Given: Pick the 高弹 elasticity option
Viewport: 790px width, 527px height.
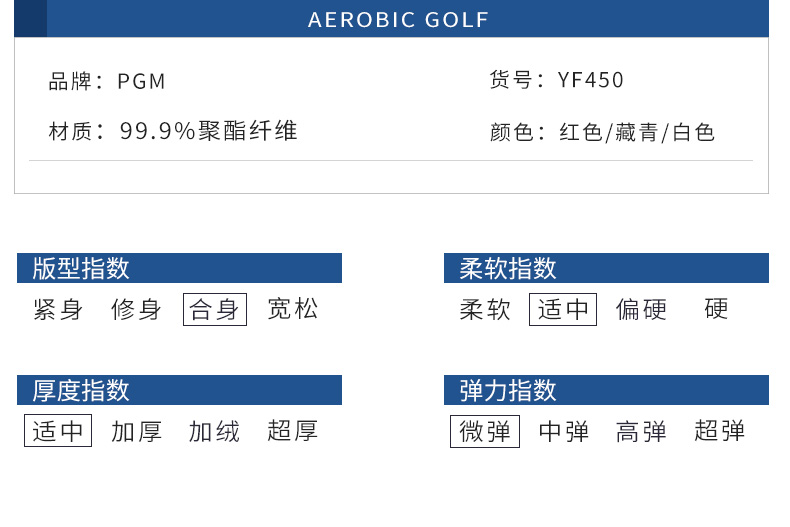Looking at the screenshot, I should 641,431.
